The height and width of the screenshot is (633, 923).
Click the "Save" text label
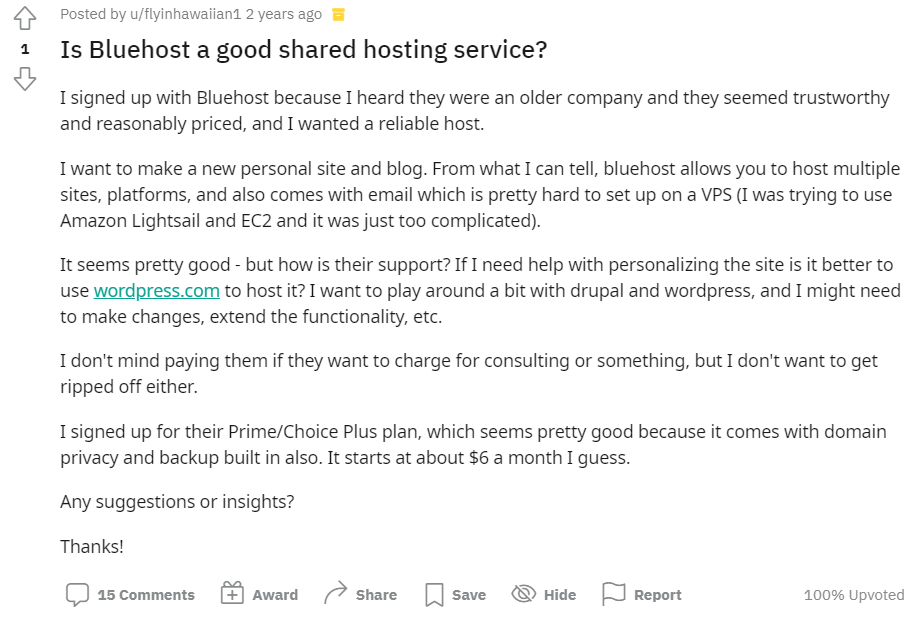pos(468,595)
